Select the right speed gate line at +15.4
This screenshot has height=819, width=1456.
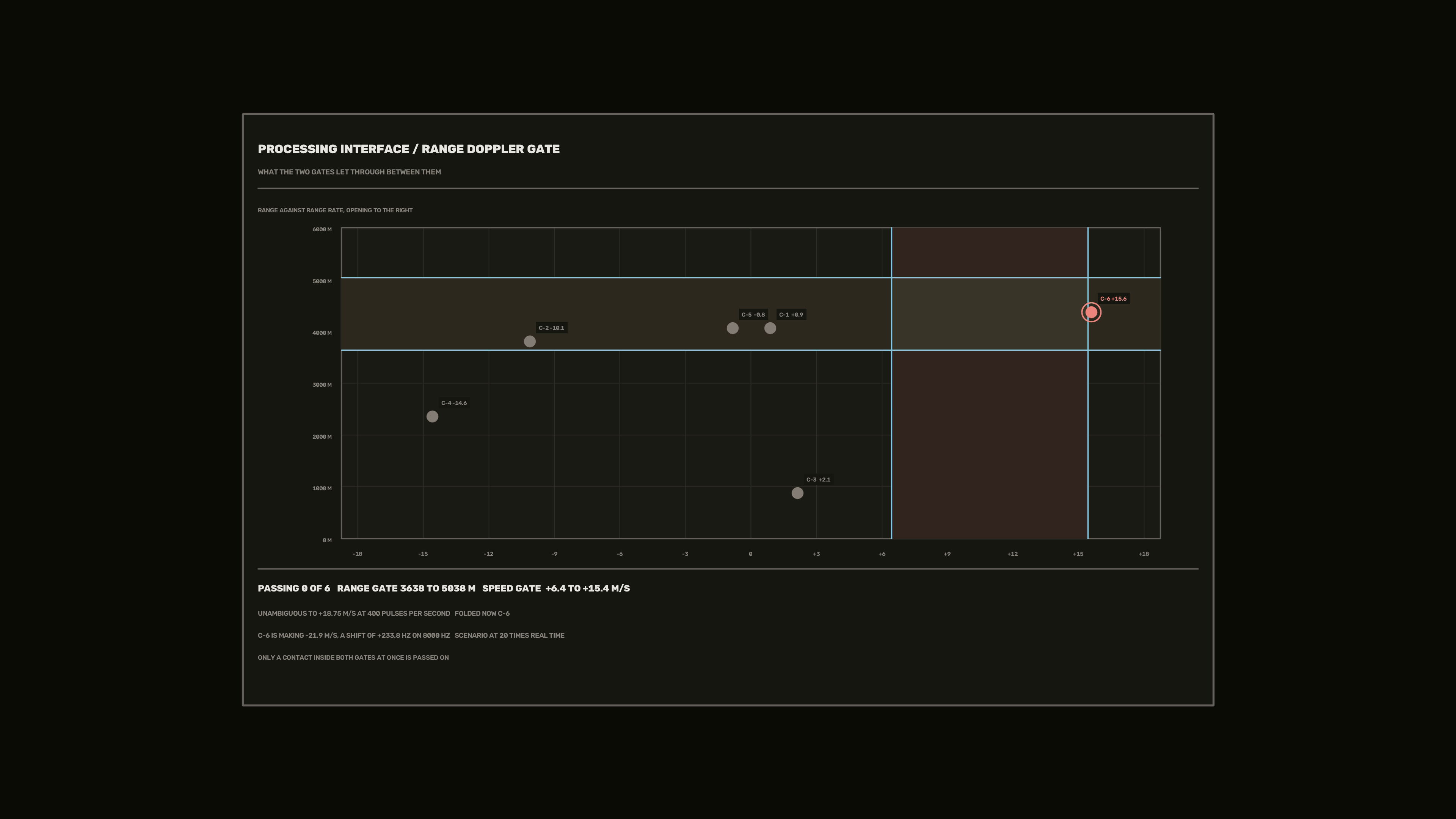tap(1088, 383)
